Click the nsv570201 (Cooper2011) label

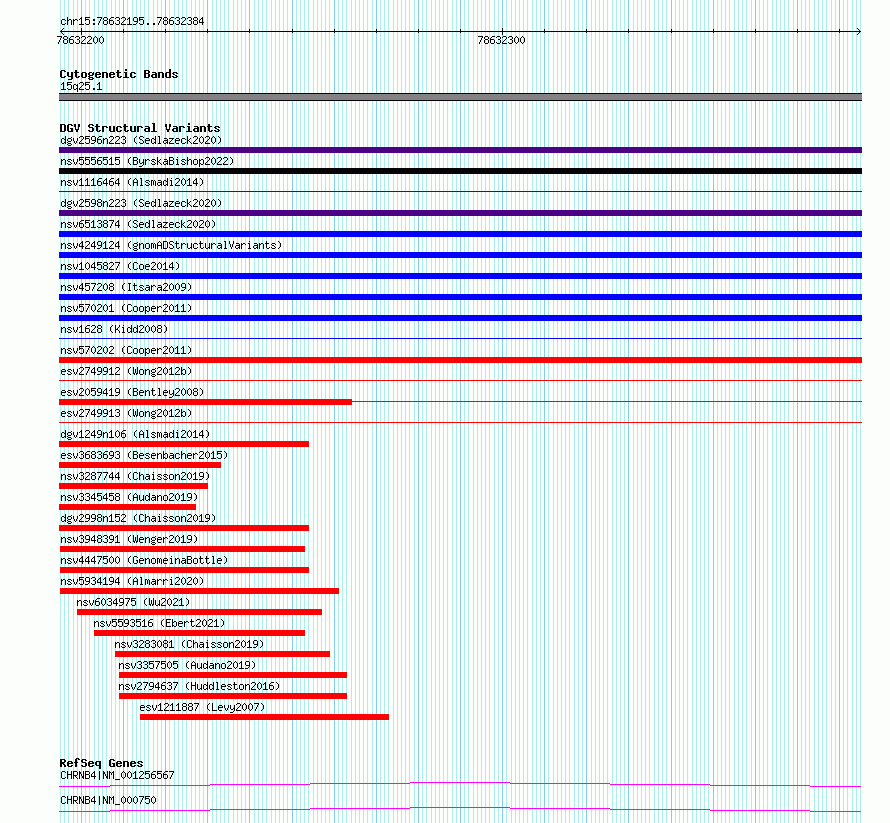126,308
